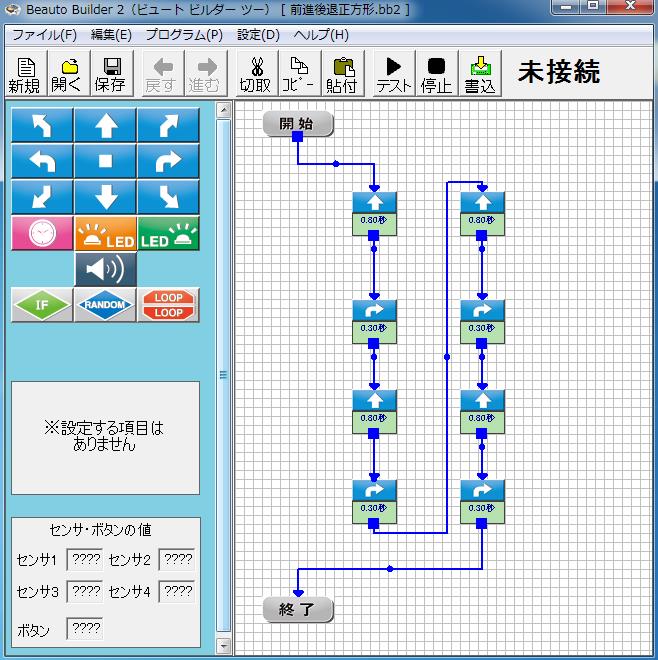Select the LOOP block
658x660 pixels.
(x=168, y=305)
